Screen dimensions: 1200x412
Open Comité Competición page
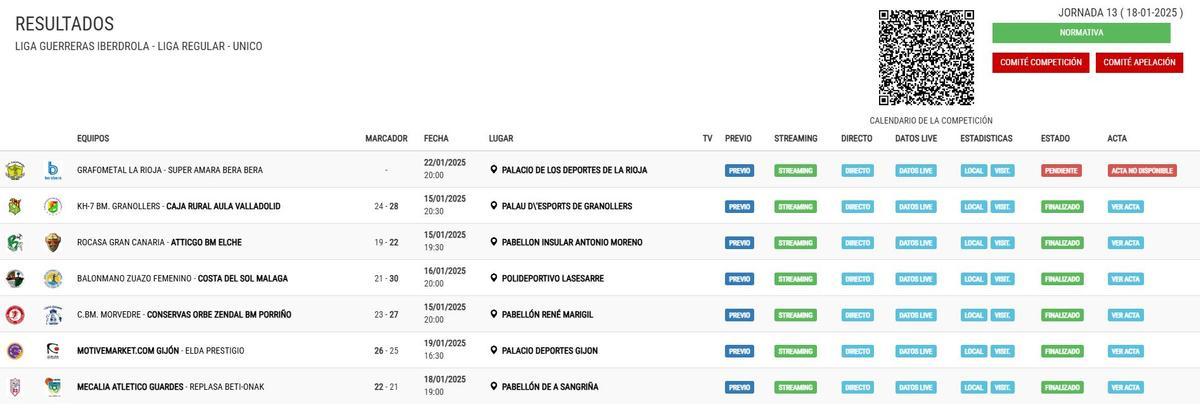(1040, 63)
